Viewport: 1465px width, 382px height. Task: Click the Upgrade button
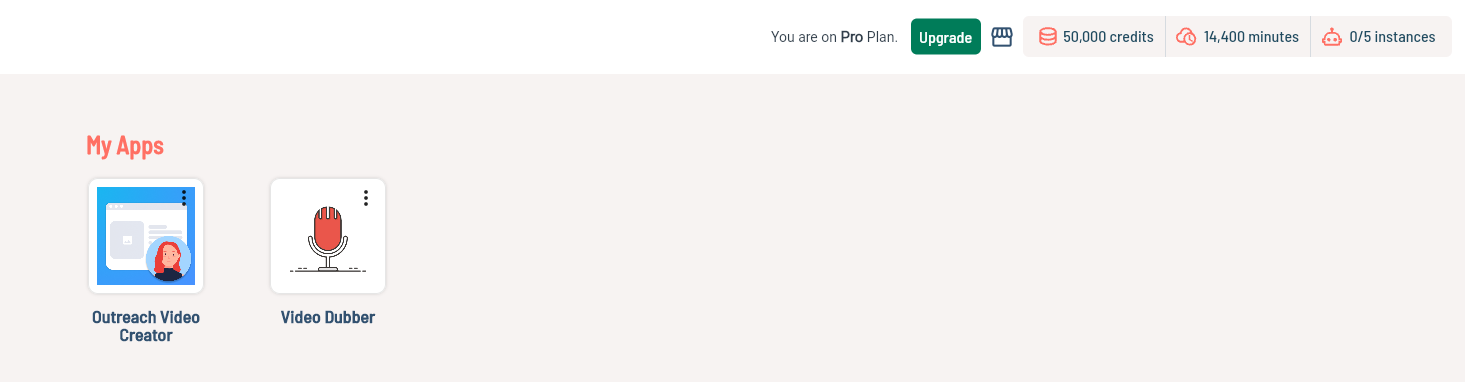[x=945, y=37]
